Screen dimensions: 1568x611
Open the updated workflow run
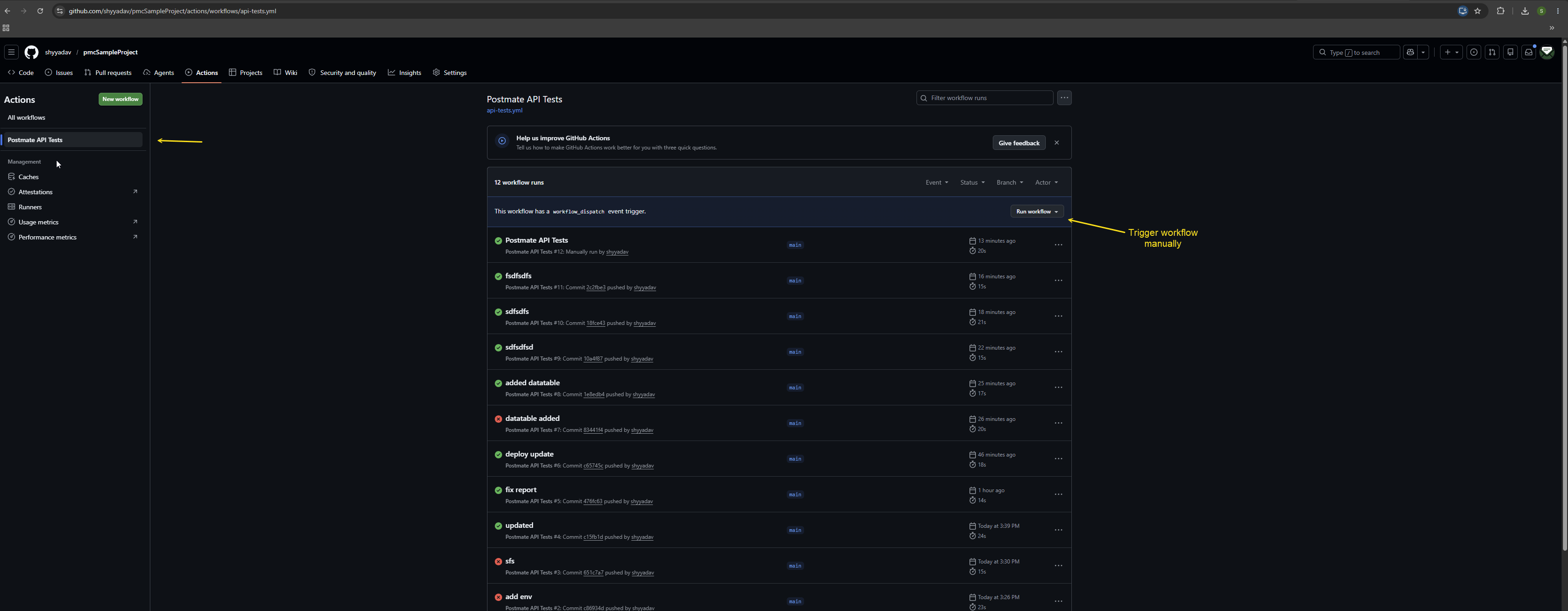(x=519, y=526)
